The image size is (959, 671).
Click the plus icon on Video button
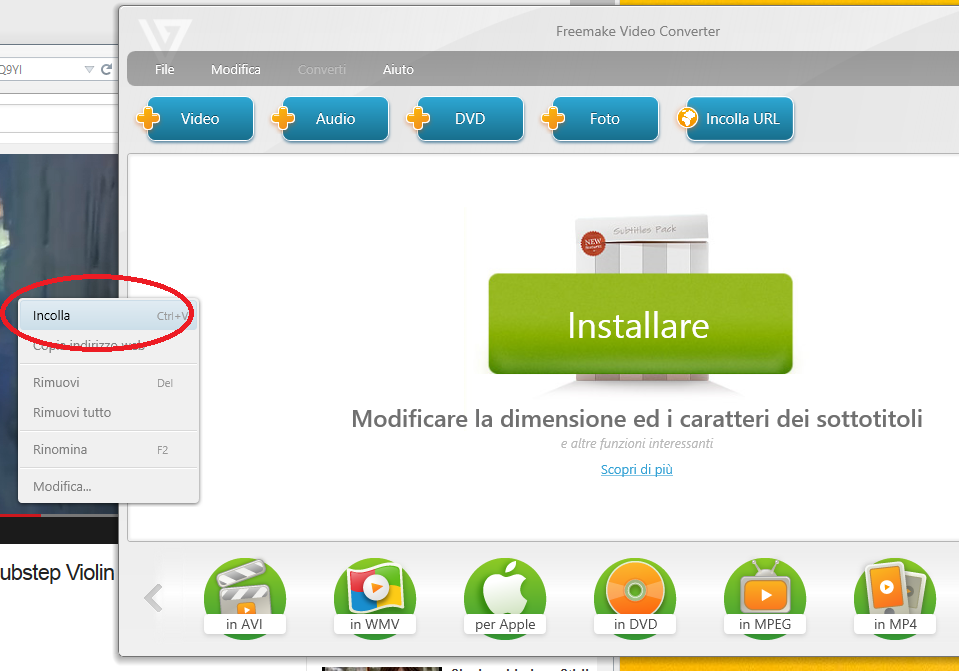coord(148,118)
